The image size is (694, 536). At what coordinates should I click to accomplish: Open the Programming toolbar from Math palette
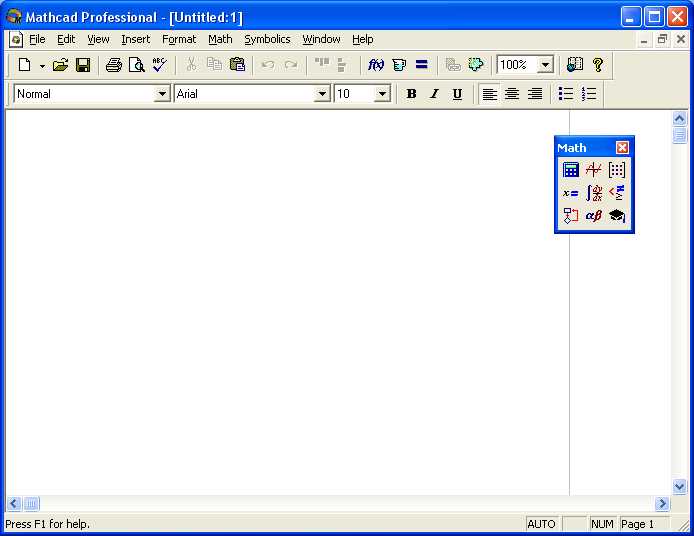(x=571, y=216)
